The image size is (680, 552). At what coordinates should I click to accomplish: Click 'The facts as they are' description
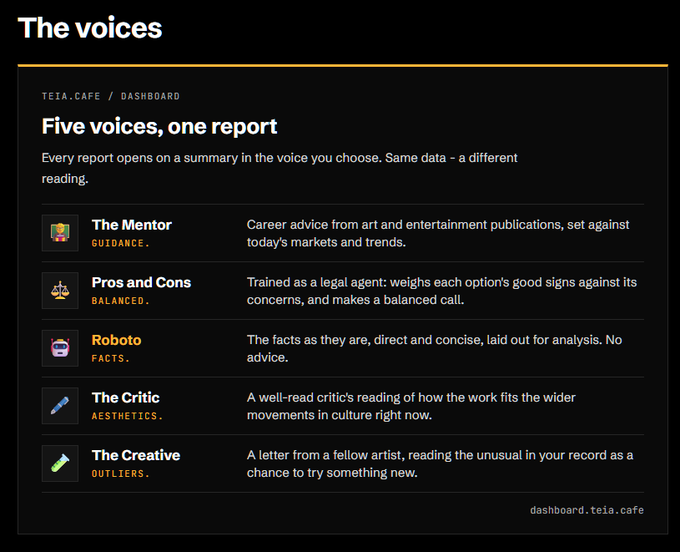click(x=435, y=349)
